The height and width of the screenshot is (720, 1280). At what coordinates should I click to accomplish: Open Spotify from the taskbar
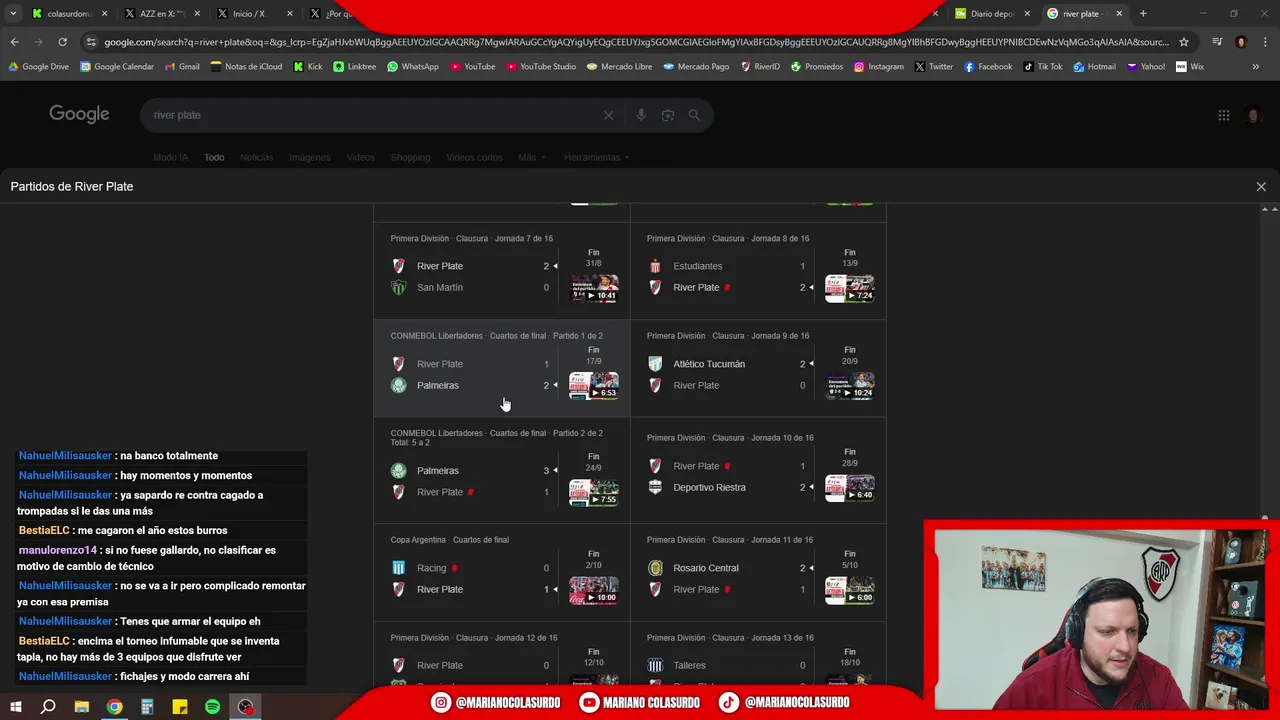[212, 707]
